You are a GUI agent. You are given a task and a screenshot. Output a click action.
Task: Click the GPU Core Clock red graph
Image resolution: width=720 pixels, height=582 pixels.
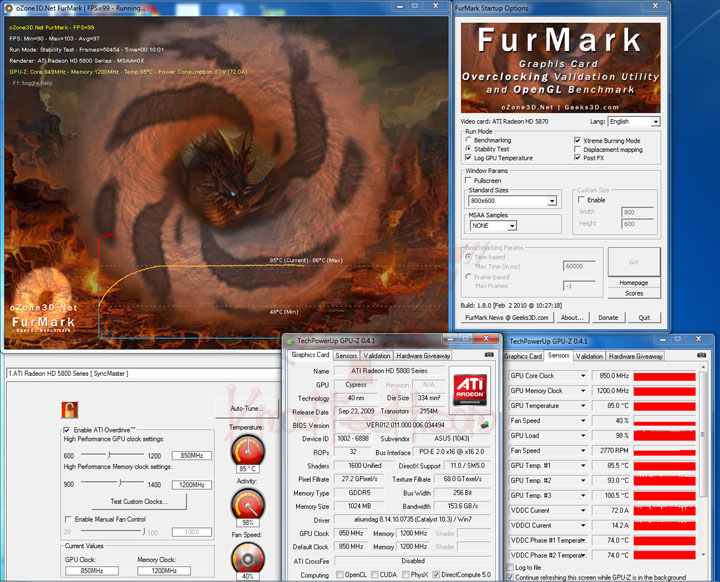664,376
